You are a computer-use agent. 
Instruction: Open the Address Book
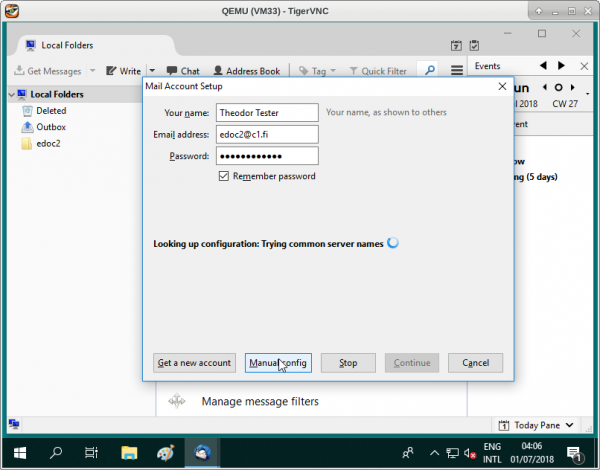tap(247, 71)
